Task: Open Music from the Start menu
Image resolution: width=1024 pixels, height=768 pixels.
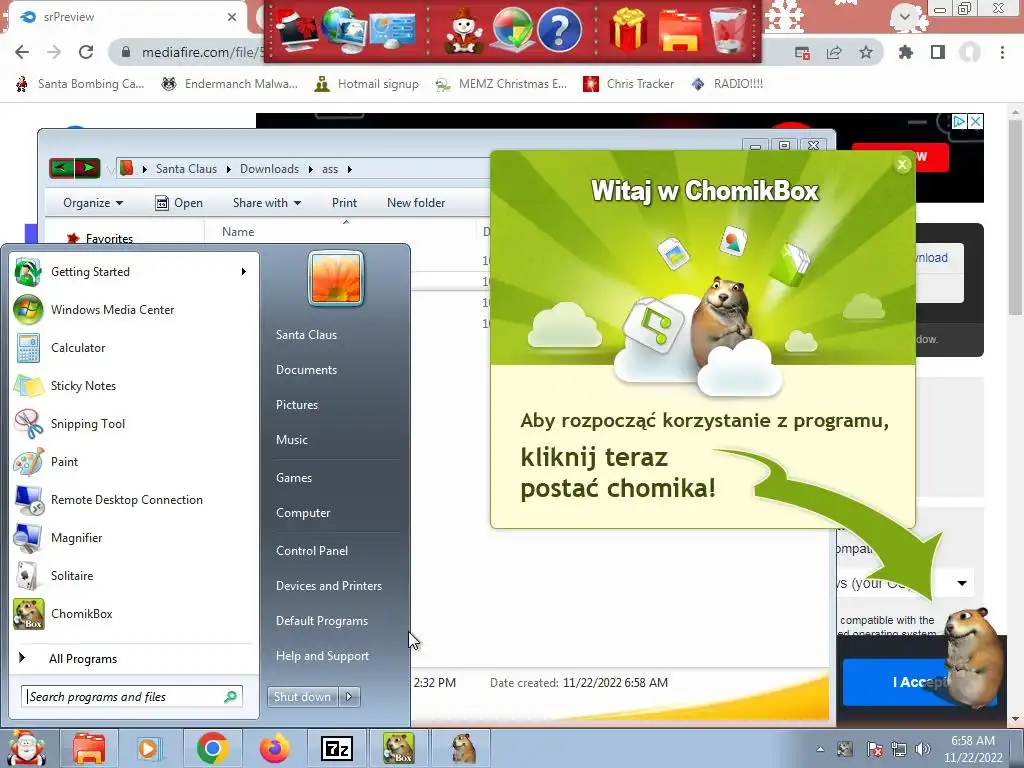Action: tap(292, 440)
